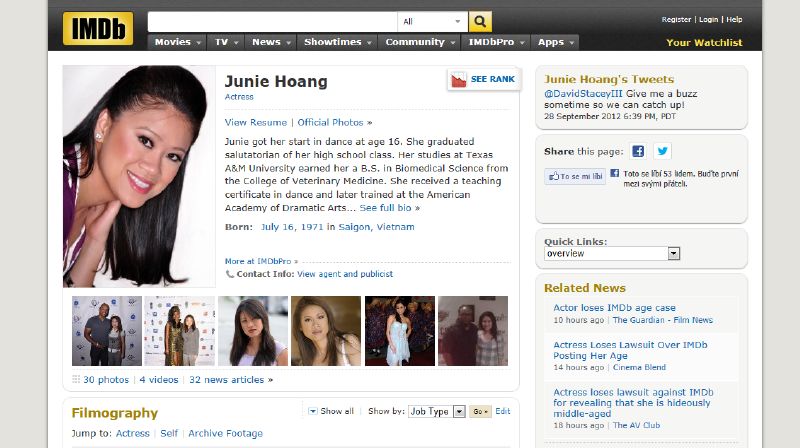Screen dimensions: 800x448
Task: Open the search category 'All' dropdown
Action: pos(432,21)
